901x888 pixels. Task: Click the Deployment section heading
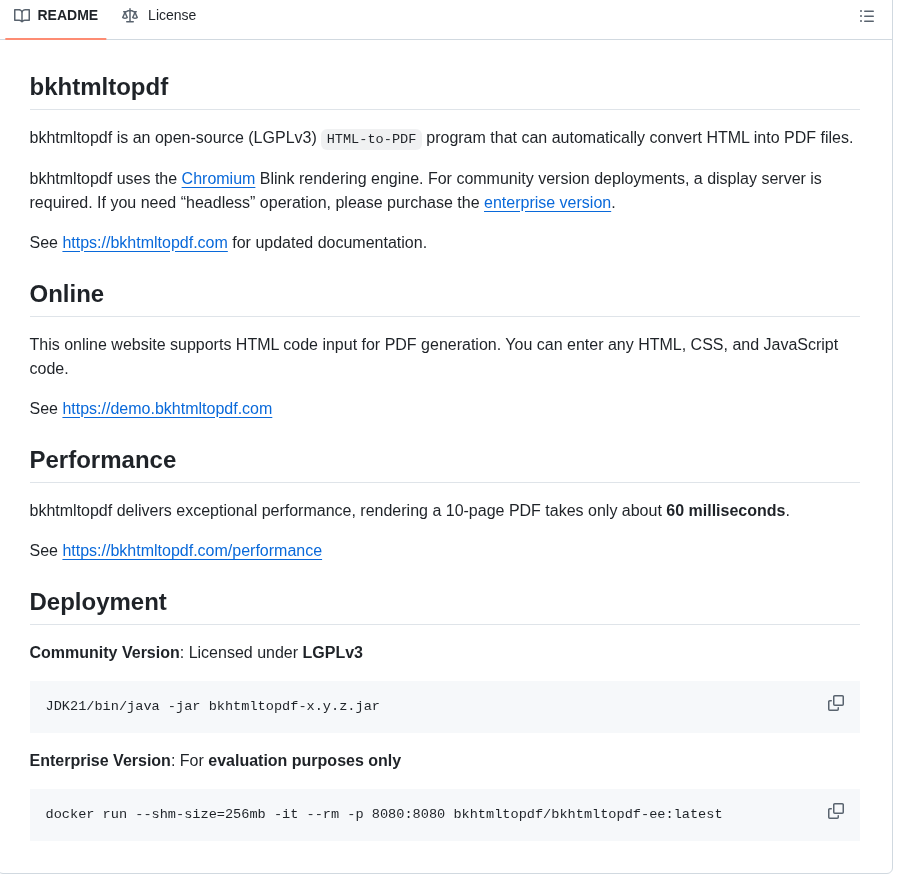pyautogui.click(x=98, y=601)
